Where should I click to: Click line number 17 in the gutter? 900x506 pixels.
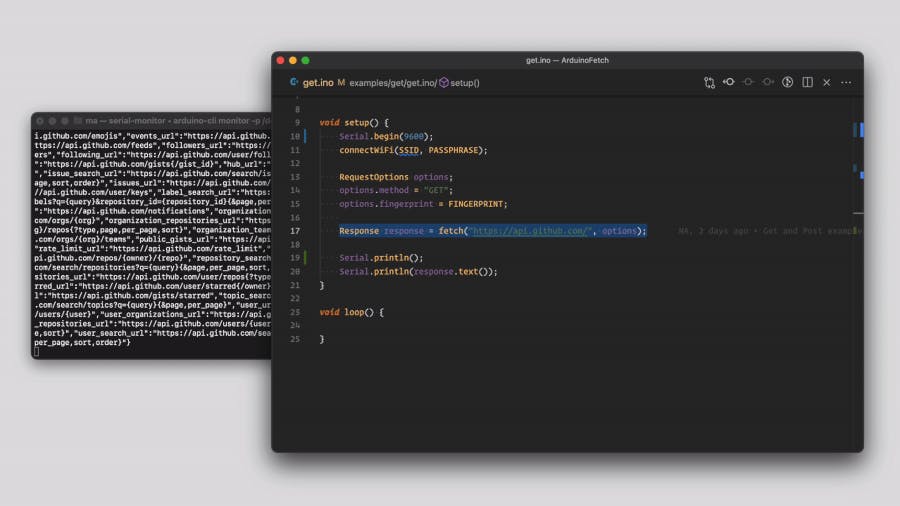(x=294, y=231)
